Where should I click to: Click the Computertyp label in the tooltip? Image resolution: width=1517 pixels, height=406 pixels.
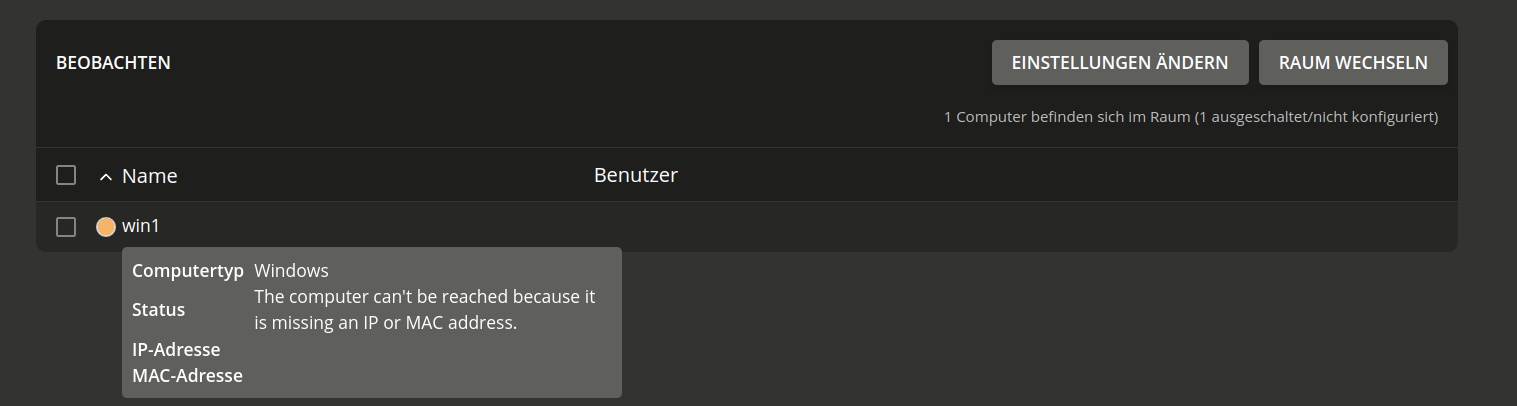187,271
